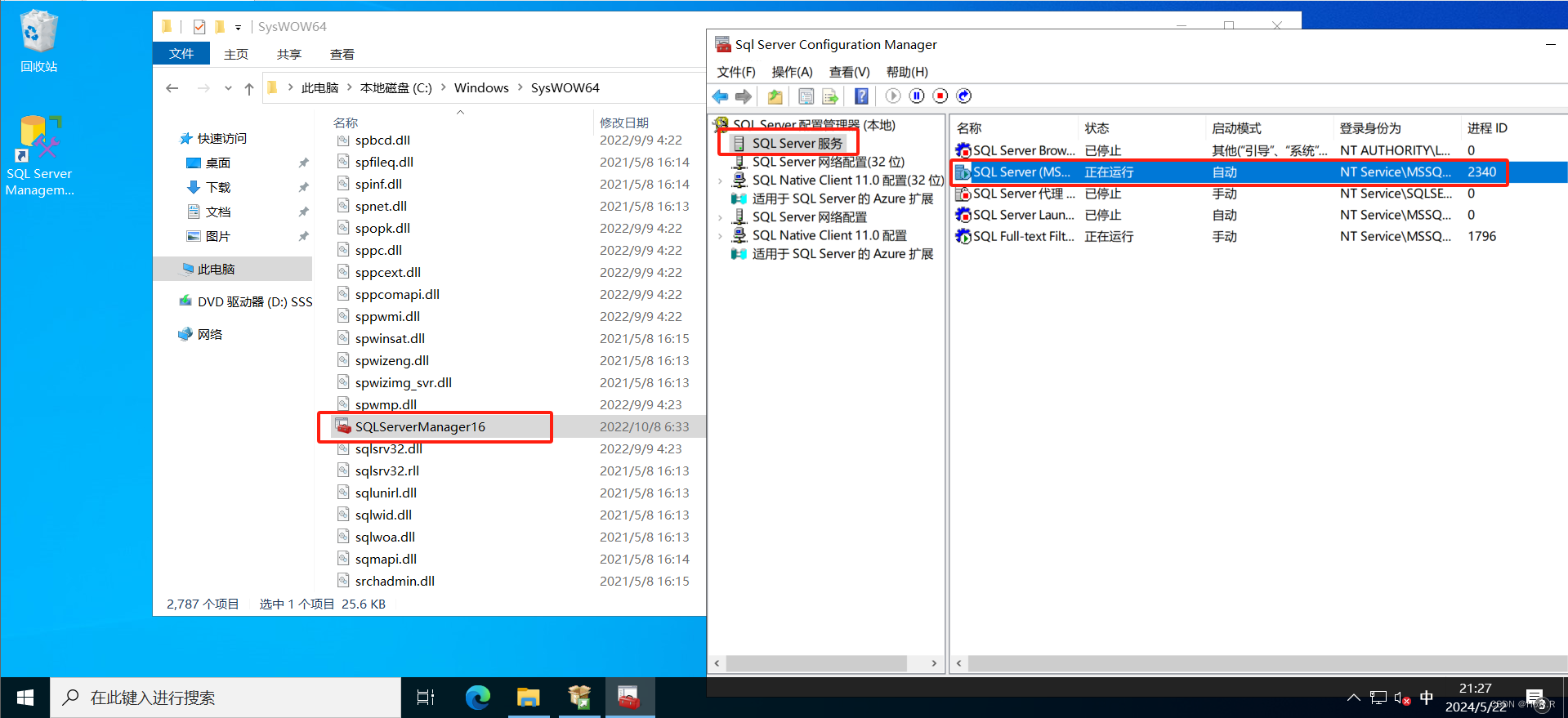Click the Pause Service toolbar button
Screen dimensions: 1568x718
[x=917, y=96]
